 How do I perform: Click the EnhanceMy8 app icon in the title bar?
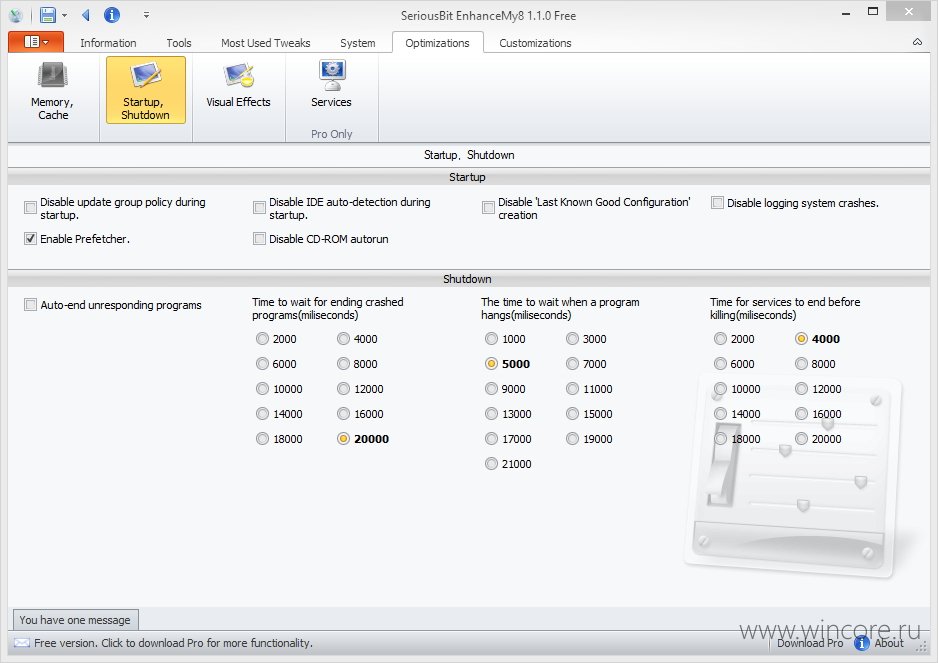(x=16, y=16)
